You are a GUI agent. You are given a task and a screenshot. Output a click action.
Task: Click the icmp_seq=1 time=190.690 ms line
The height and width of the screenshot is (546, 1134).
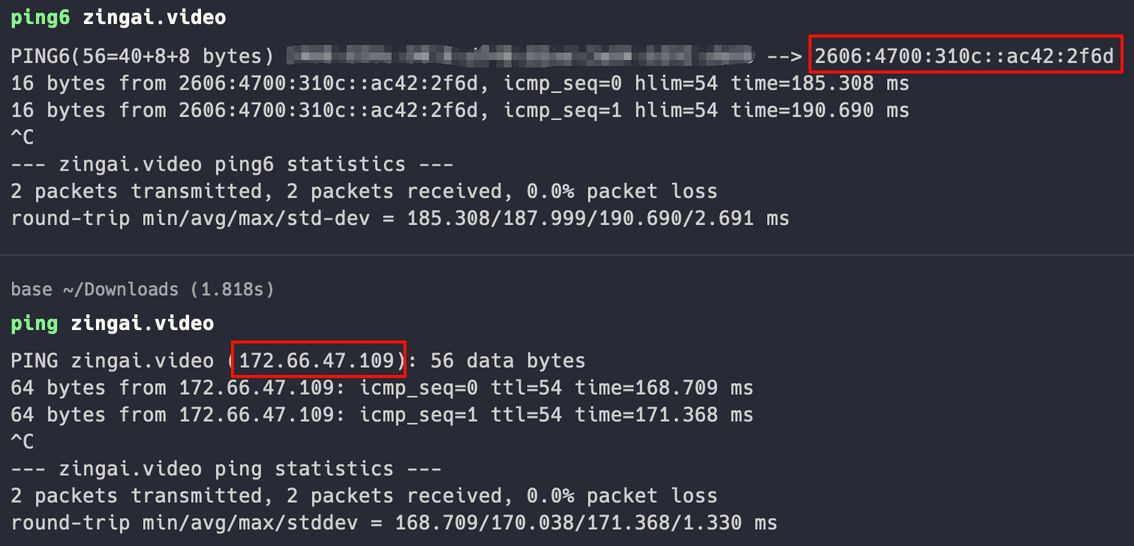pyautogui.click(x=460, y=110)
